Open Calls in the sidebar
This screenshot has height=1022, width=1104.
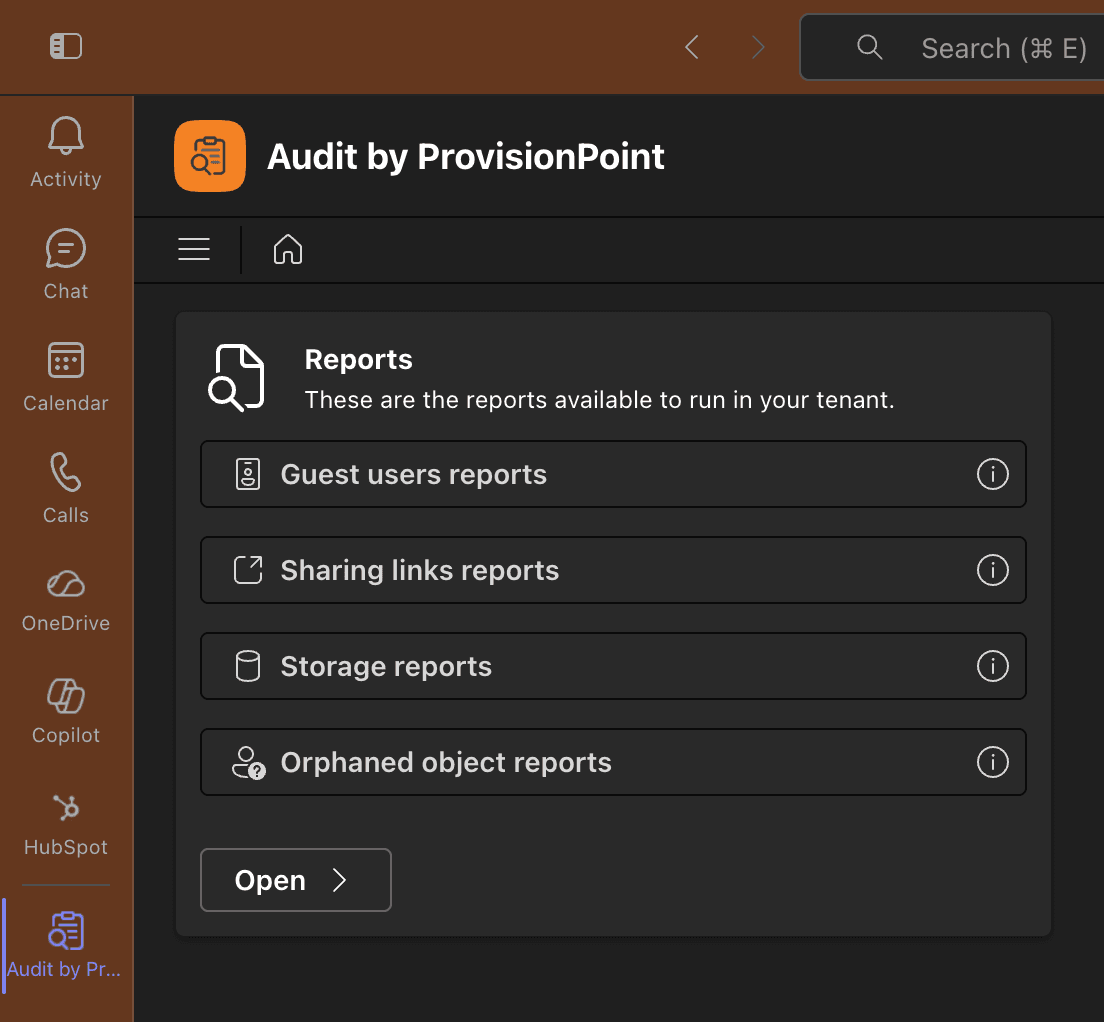click(65, 488)
